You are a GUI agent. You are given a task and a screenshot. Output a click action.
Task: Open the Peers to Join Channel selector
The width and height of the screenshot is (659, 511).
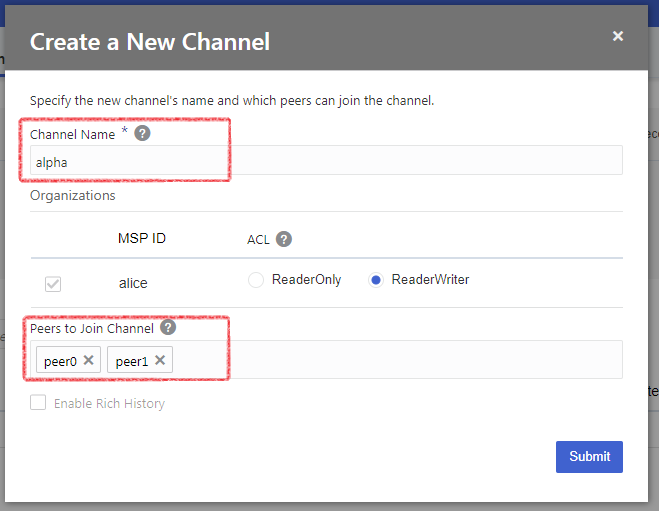(x=400, y=360)
